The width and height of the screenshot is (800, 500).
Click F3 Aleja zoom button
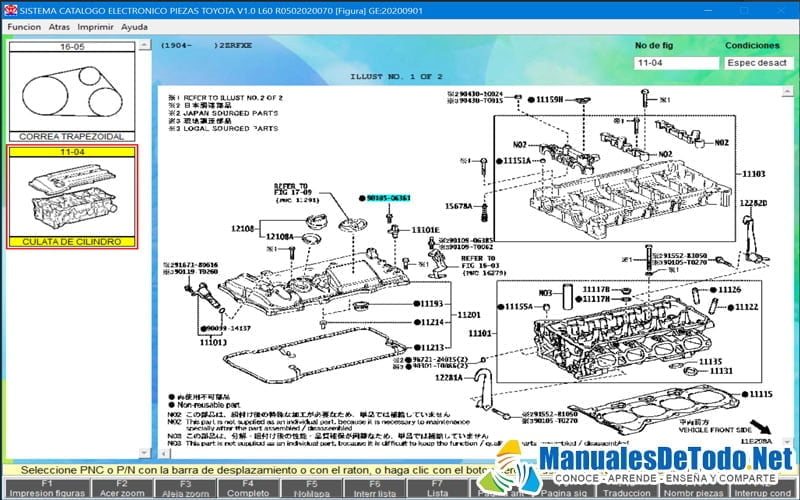click(x=185, y=489)
